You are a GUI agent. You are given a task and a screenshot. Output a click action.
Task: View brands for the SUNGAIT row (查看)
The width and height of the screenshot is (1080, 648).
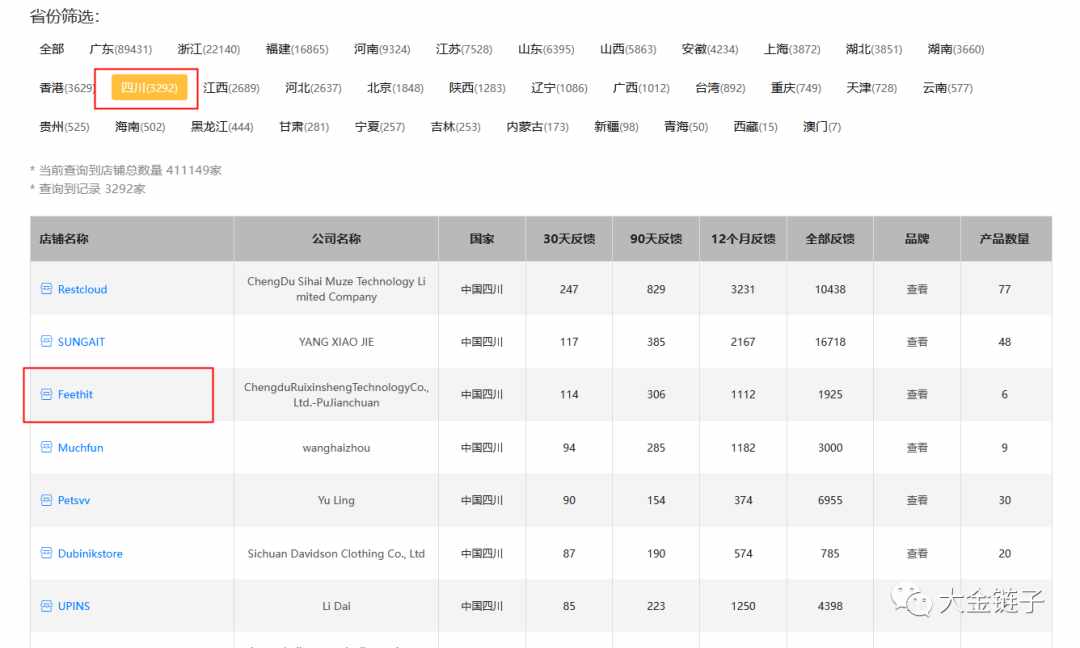[x=916, y=342]
